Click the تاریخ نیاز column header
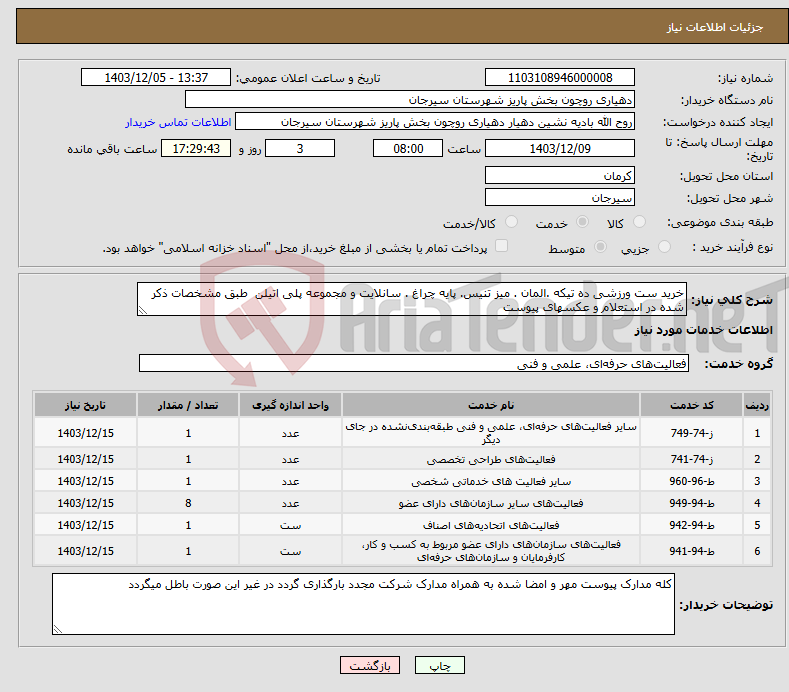 (85, 405)
